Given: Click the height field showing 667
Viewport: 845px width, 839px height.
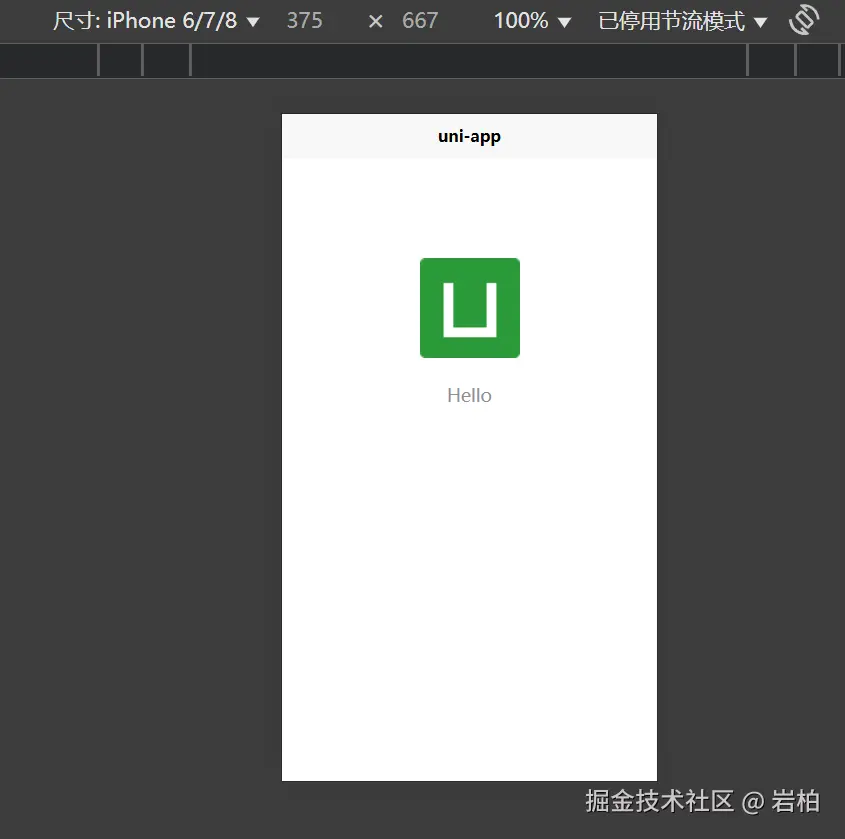Looking at the screenshot, I should click(x=419, y=20).
